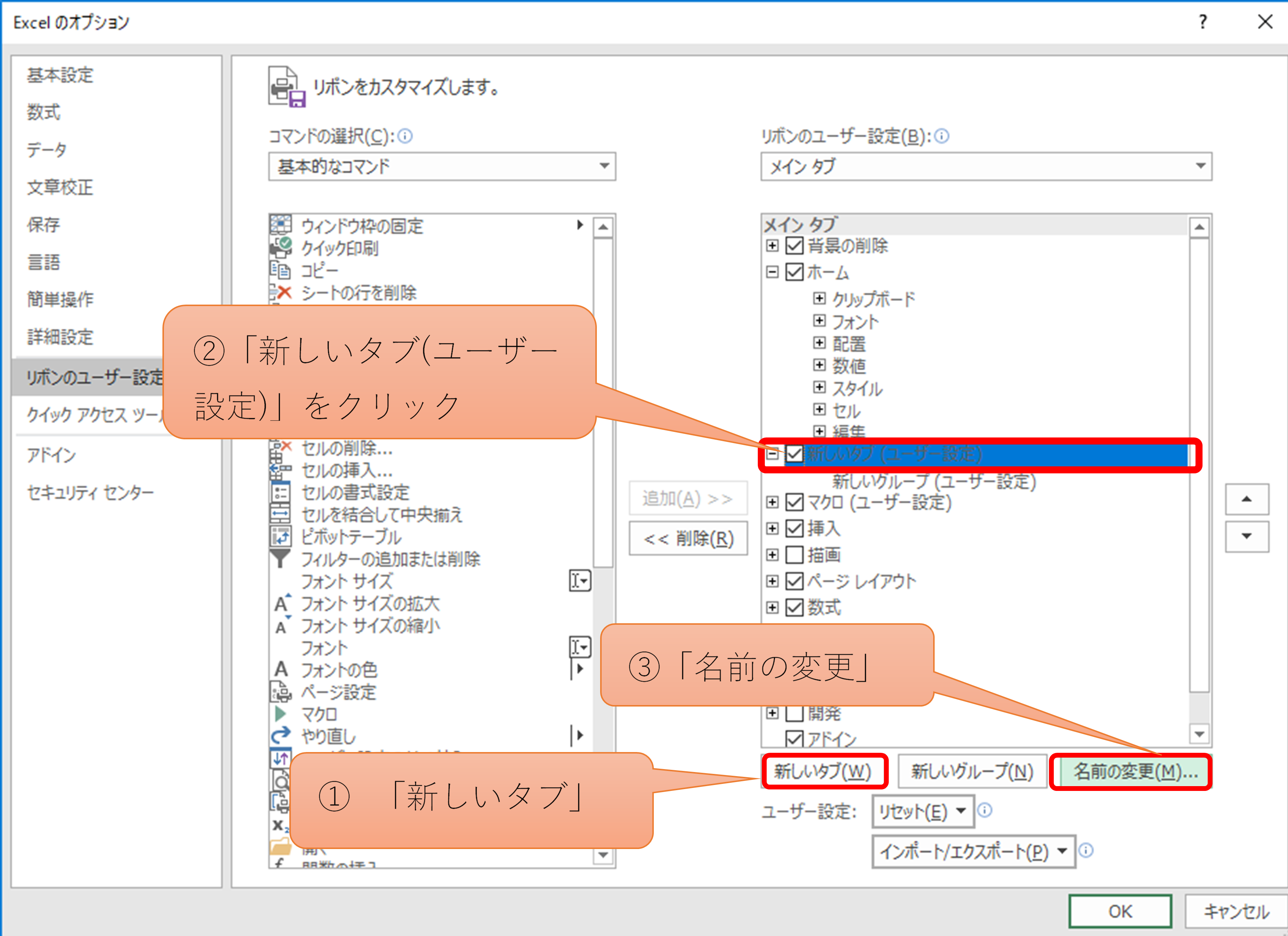
Task: Click the help question mark in title bar
Action: coord(1203,21)
